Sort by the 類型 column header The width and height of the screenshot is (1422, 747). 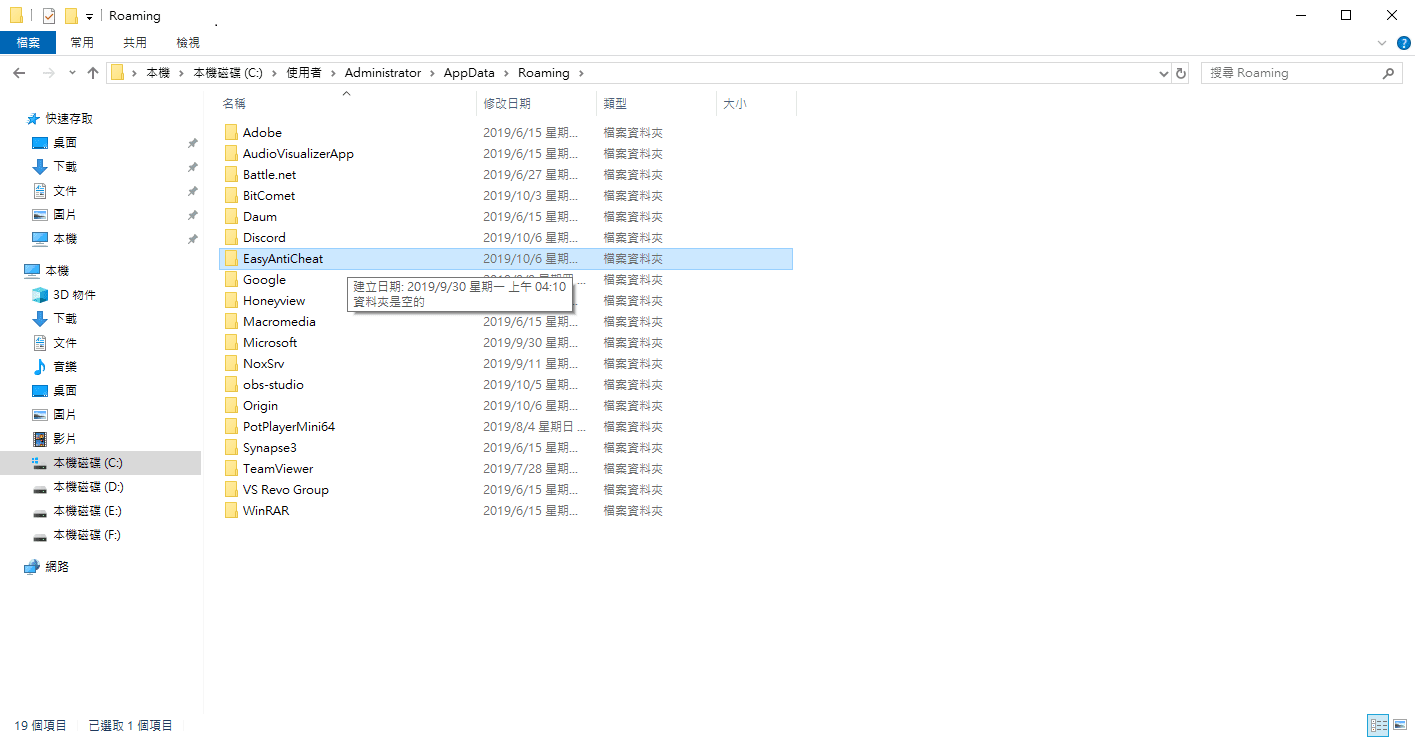point(615,104)
